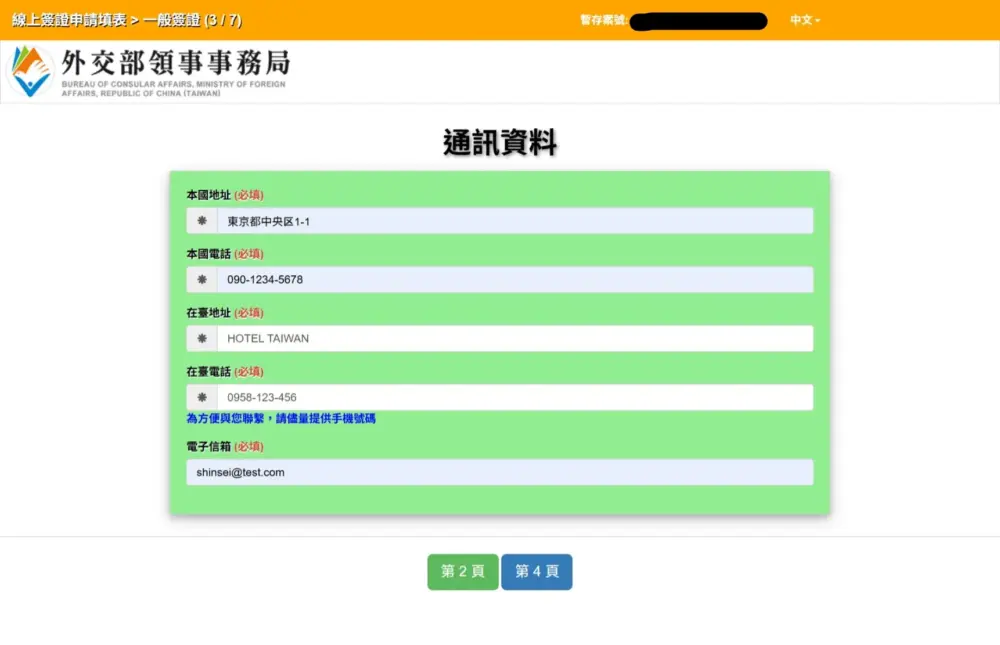Click the asterisk icon beside 本國電話 field
The width and height of the screenshot is (1000, 645).
[202, 279]
